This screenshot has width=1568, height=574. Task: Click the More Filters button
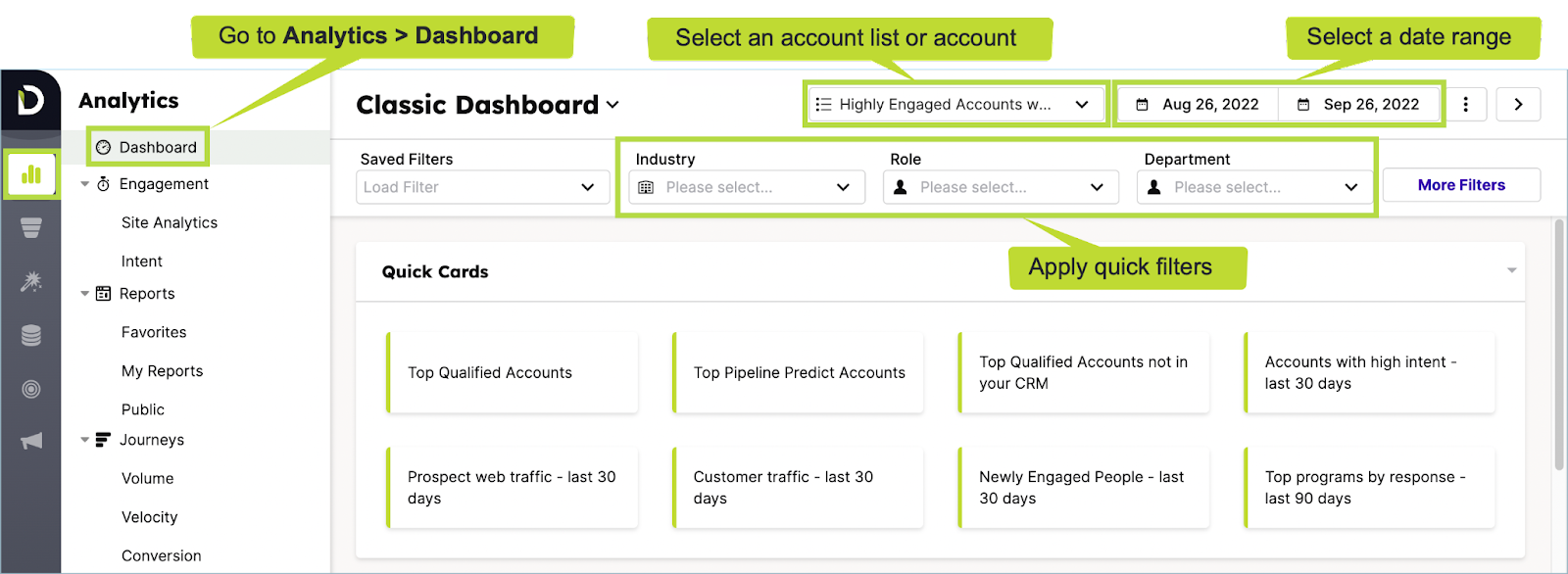coord(1460,184)
